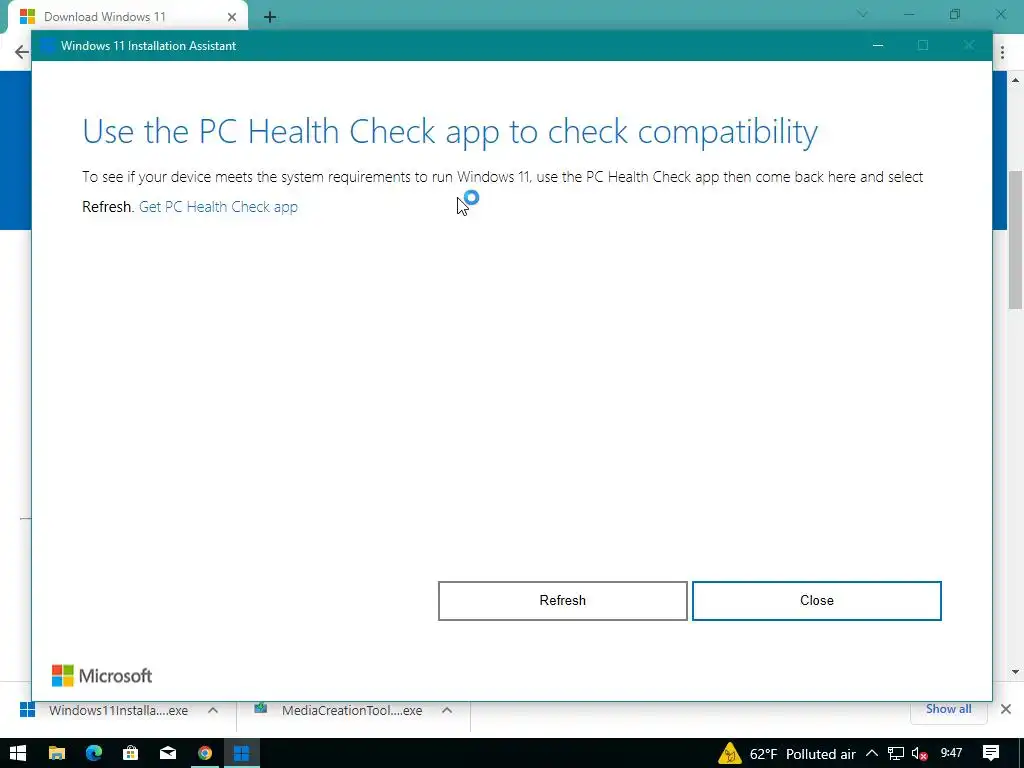Click Show all downloads
1024x768 pixels.
tap(948, 709)
